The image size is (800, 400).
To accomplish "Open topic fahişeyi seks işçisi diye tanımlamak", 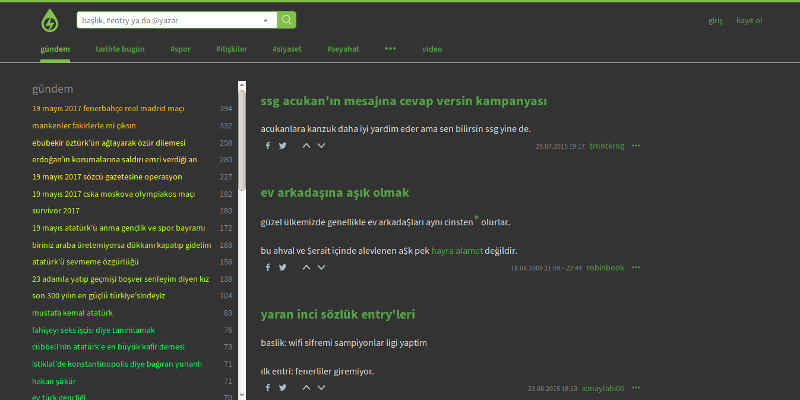I will 93,330.
